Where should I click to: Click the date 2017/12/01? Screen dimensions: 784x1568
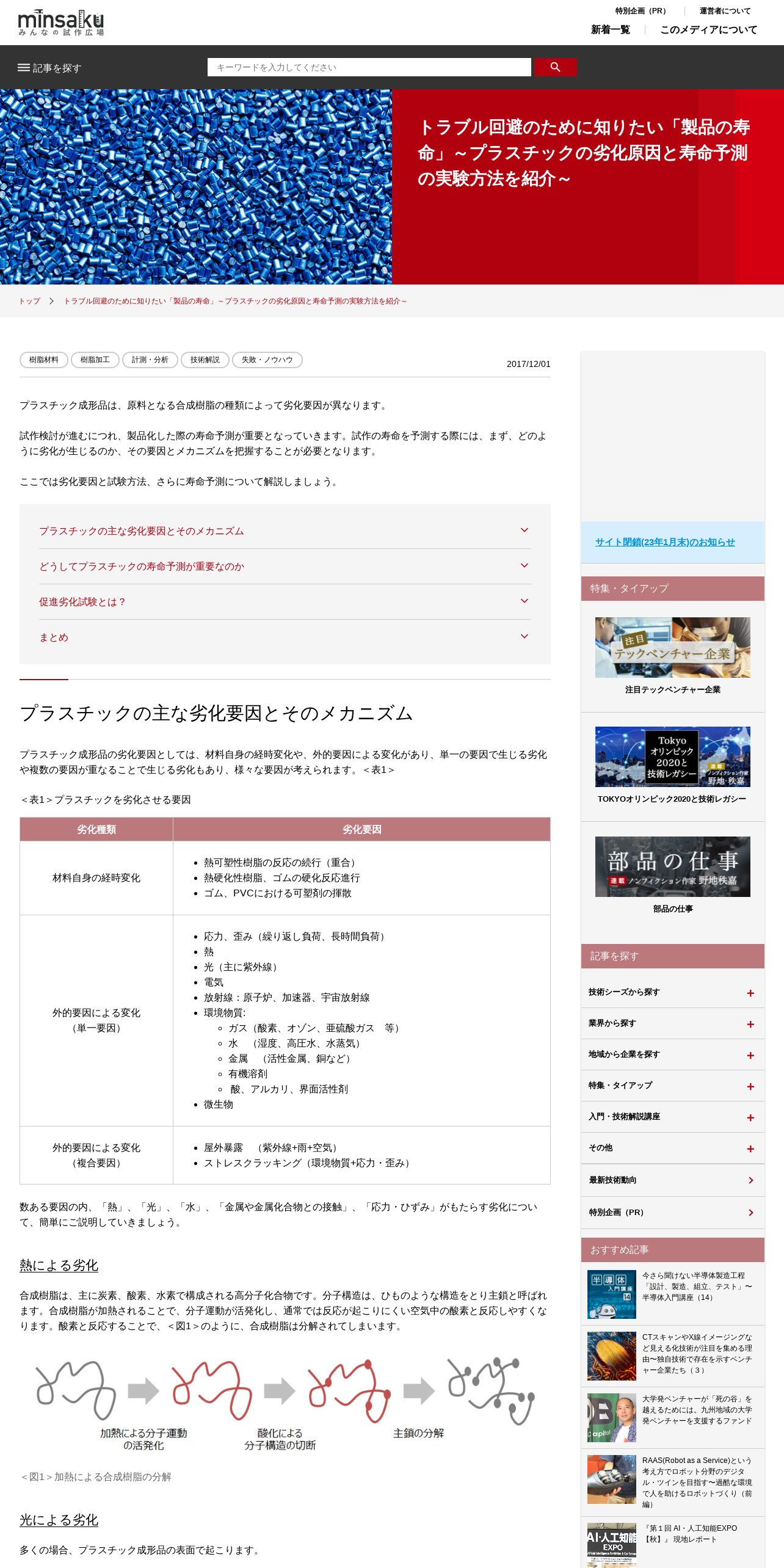(529, 364)
